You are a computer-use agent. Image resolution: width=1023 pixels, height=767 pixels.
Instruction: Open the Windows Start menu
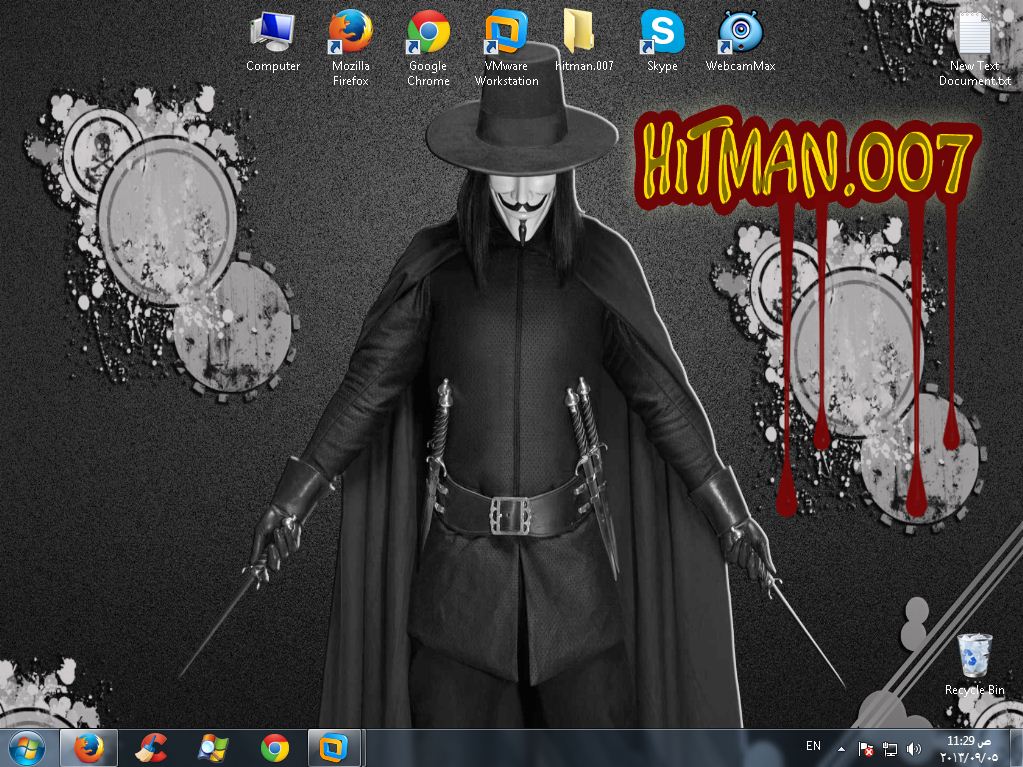point(26,747)
